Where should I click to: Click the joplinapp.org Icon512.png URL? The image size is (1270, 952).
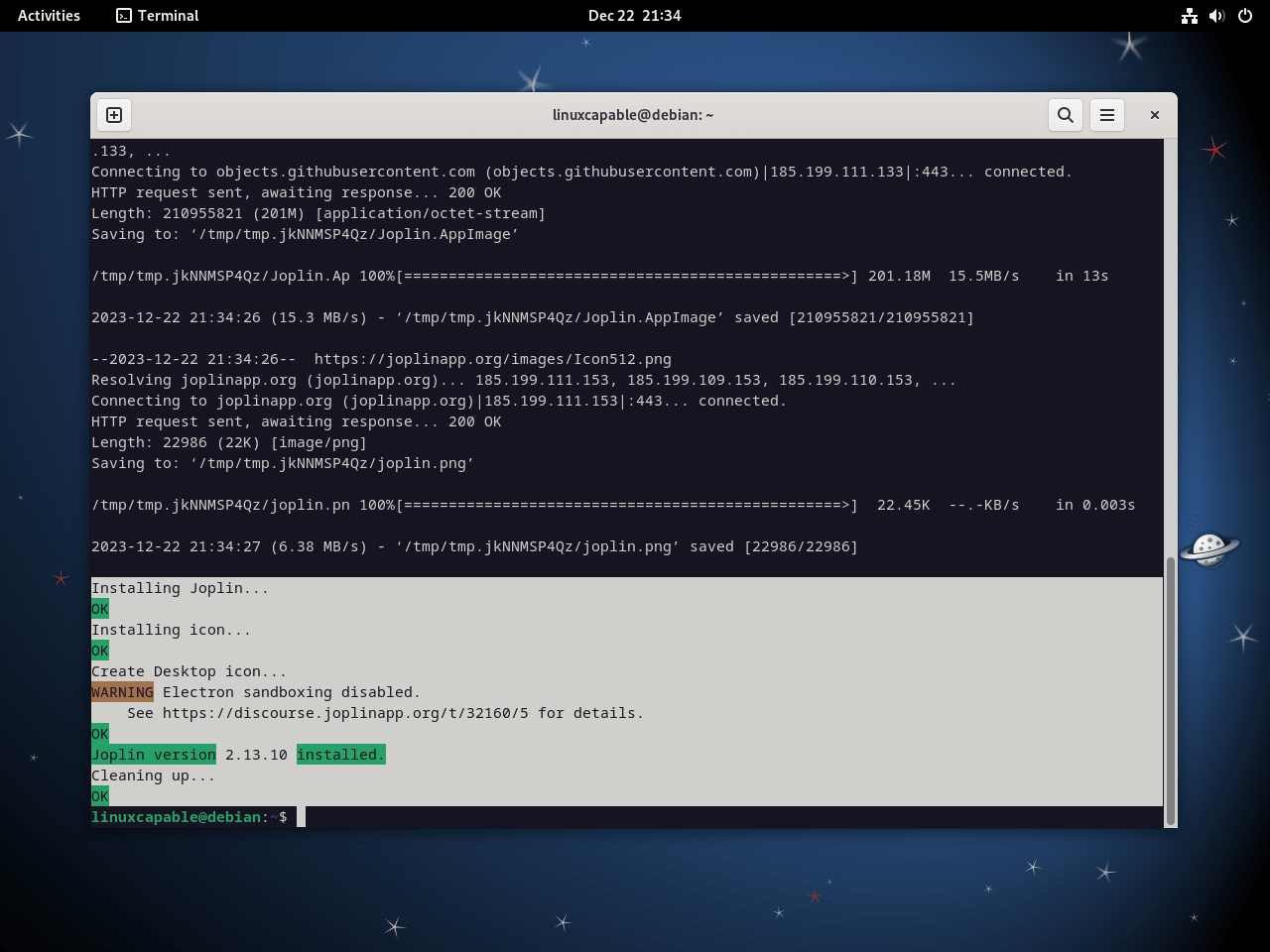(492, 358)
